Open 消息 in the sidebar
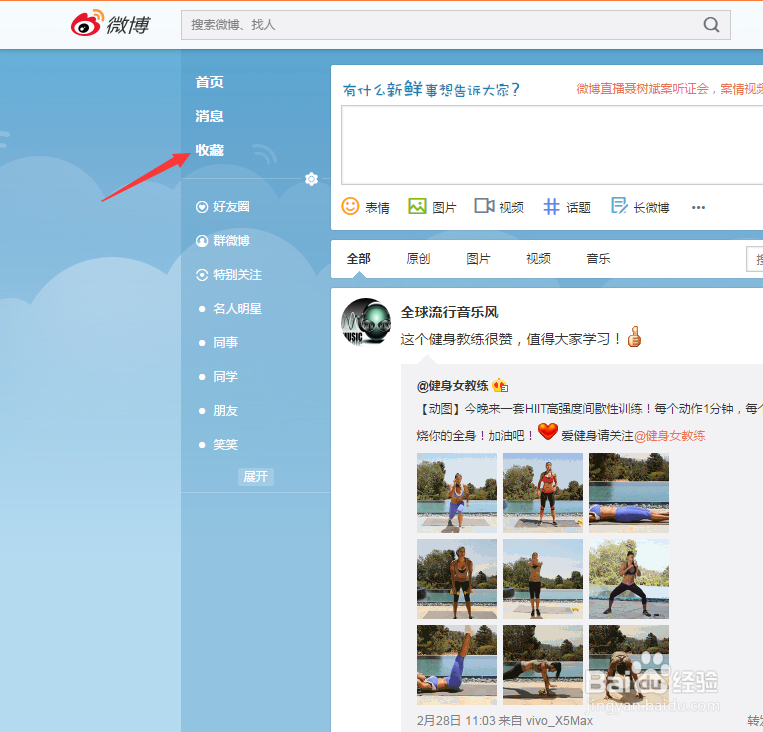 (x=209, y=116)
